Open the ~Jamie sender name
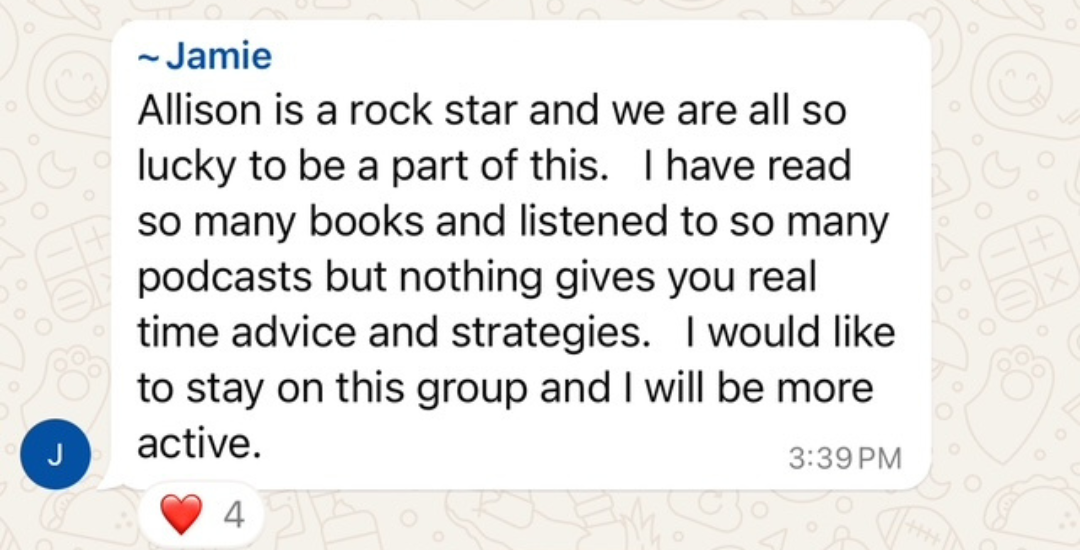Image resolution: width=1080 pixels, height=550 pixels. coord(205,56)
